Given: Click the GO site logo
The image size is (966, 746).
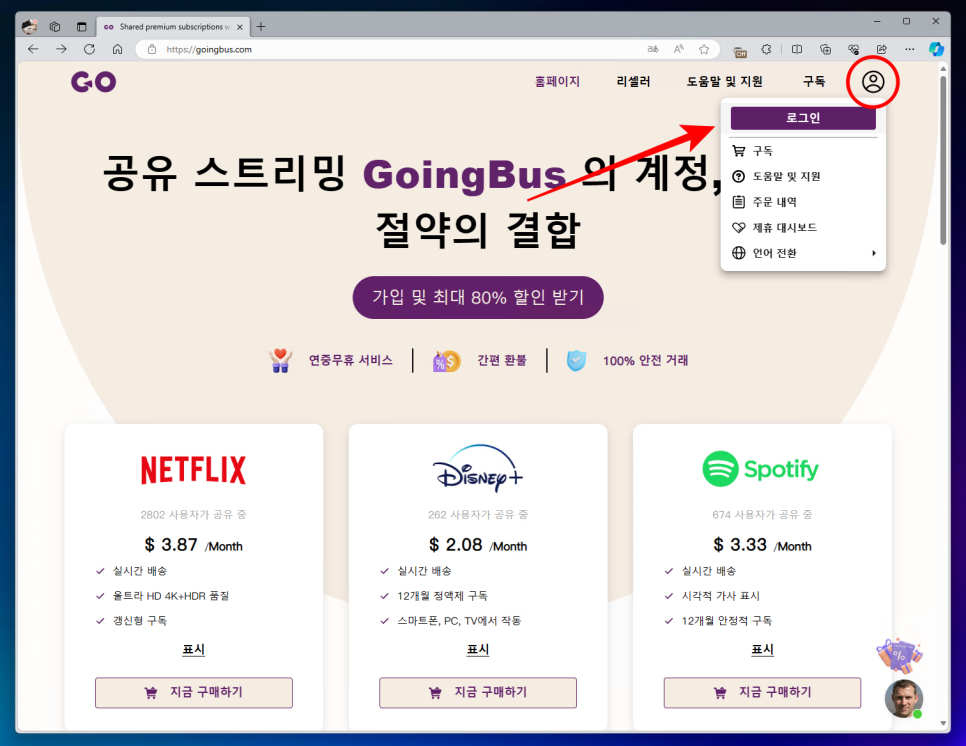Looking at the screenshot, I should [94, 81].
